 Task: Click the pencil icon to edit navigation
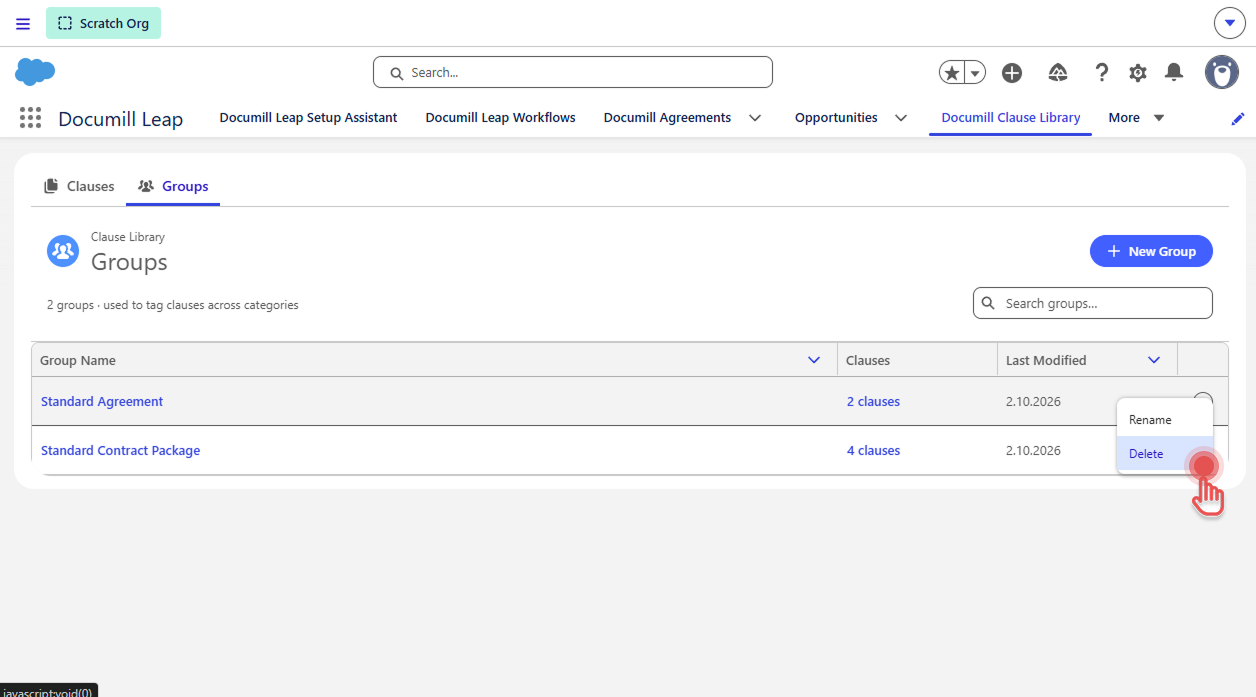click(x=1238, y=118)
